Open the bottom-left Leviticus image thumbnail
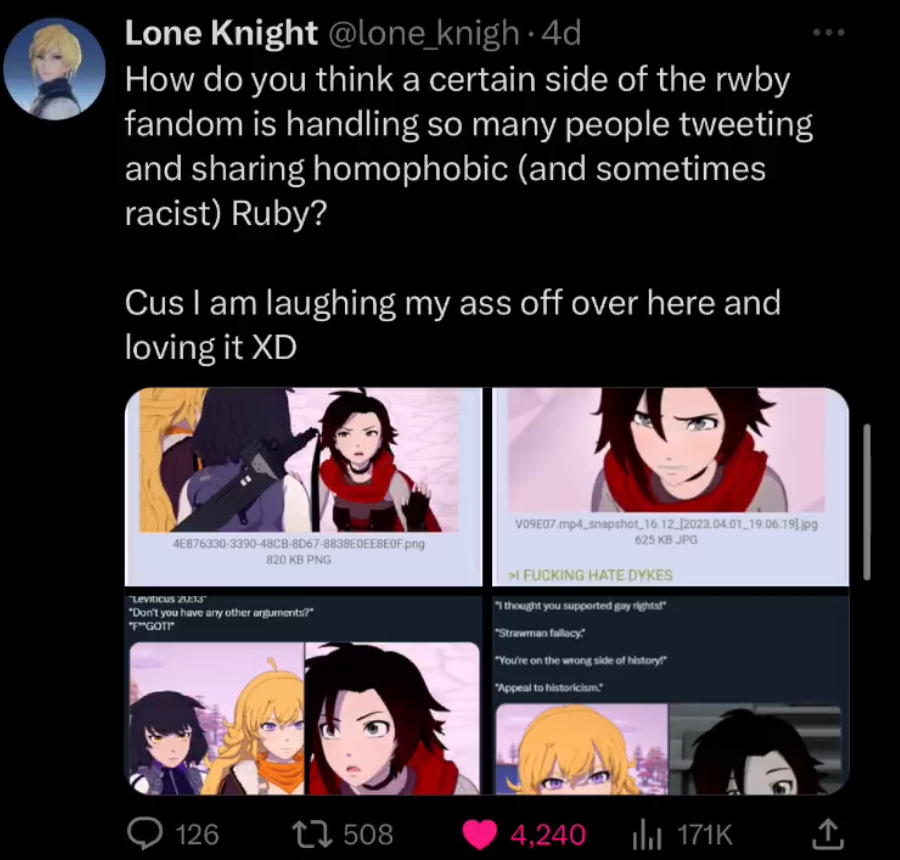The height and width of the screenshot is (860, 900). click(x=304, y=695)
